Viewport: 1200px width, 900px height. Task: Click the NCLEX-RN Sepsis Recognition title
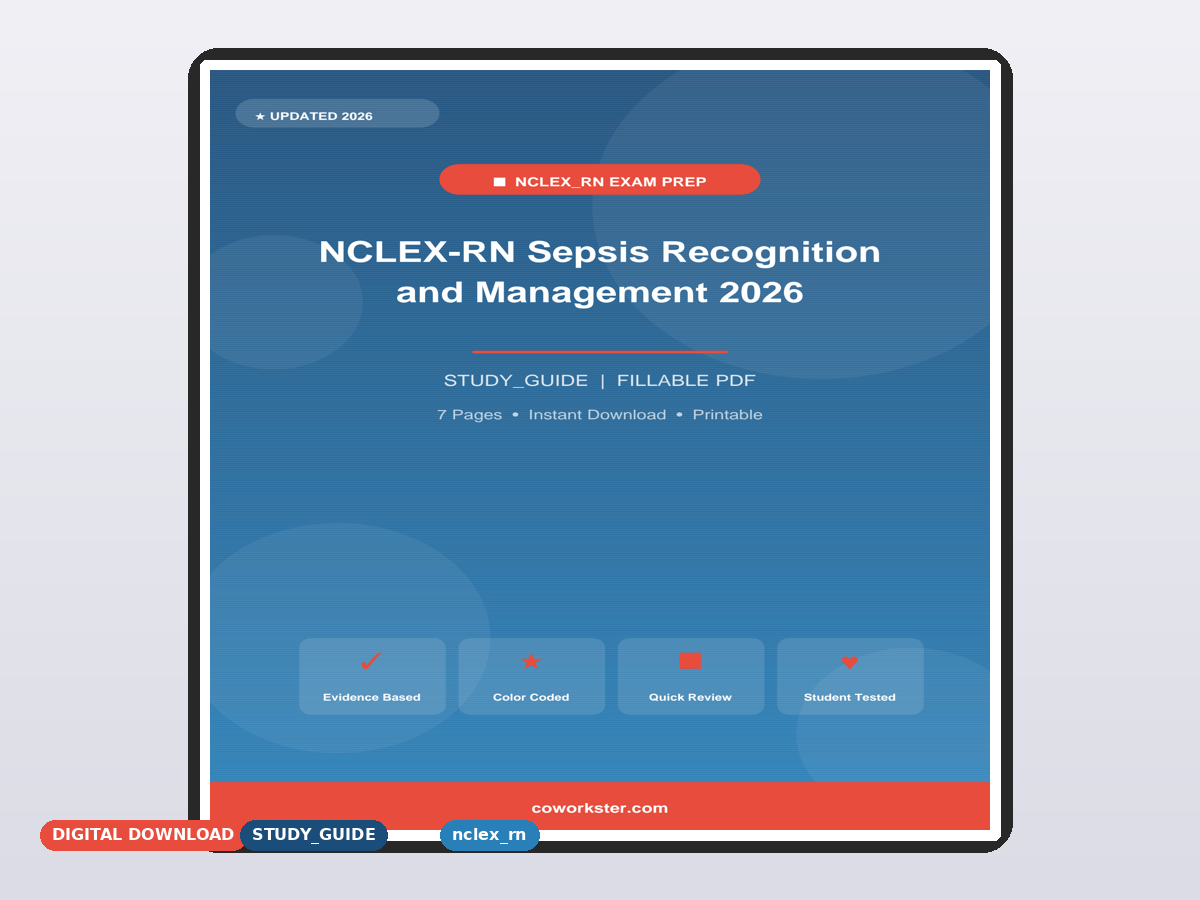click(x=600, y=271)
